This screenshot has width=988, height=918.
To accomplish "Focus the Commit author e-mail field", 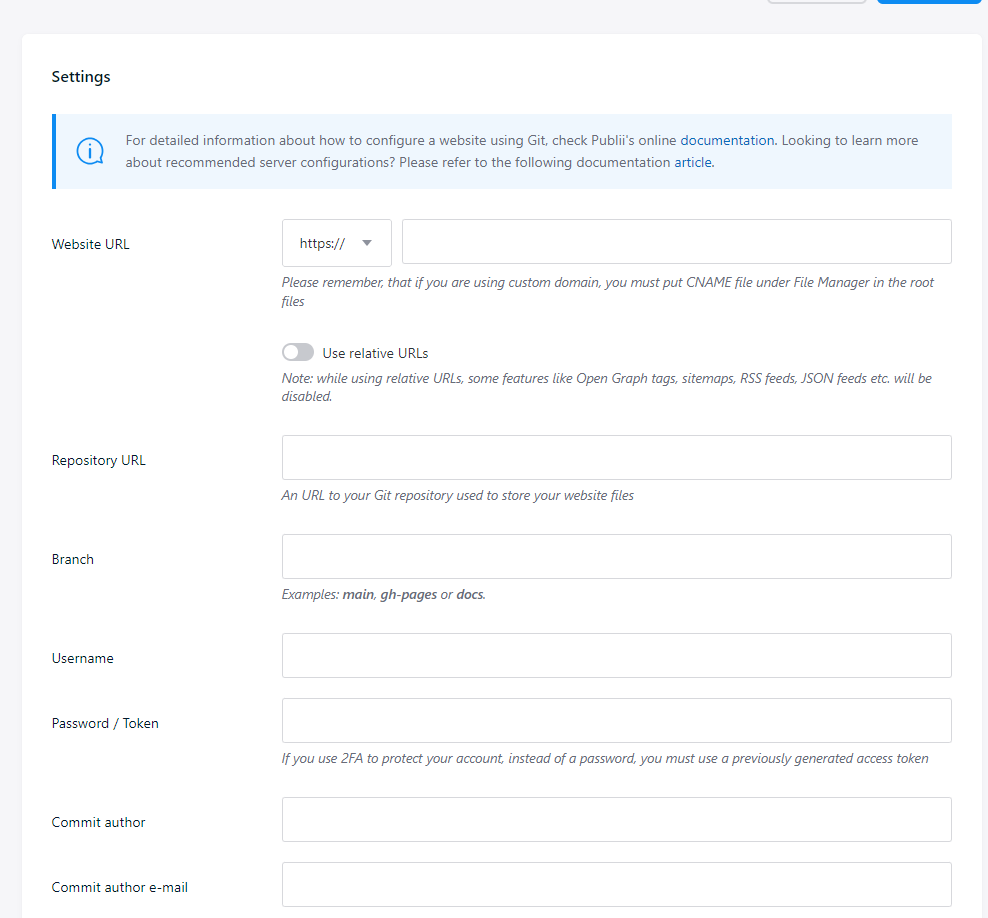I will click(616, 885).
